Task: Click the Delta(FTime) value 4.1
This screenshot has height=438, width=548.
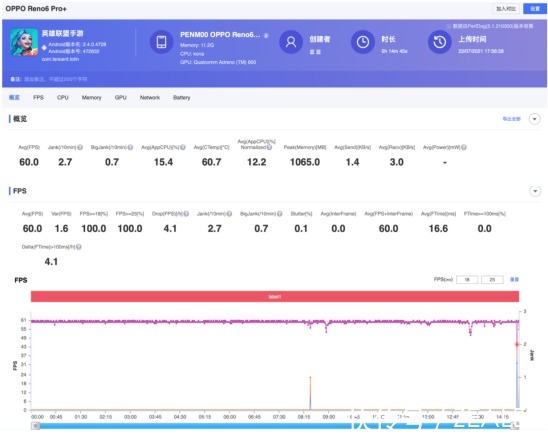Action: point(51,262)
